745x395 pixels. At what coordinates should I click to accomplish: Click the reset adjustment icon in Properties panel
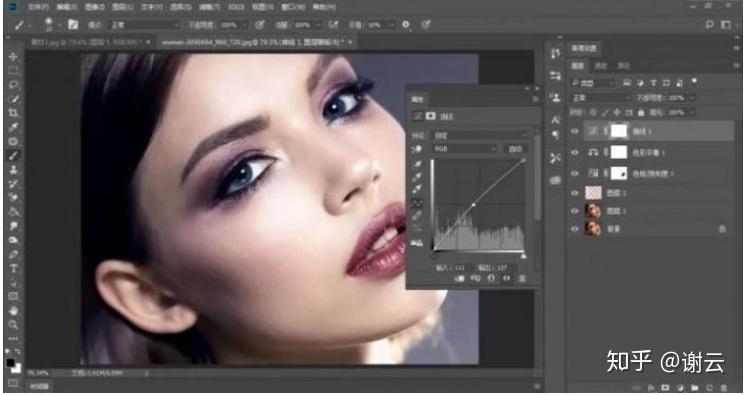point(491,279)
